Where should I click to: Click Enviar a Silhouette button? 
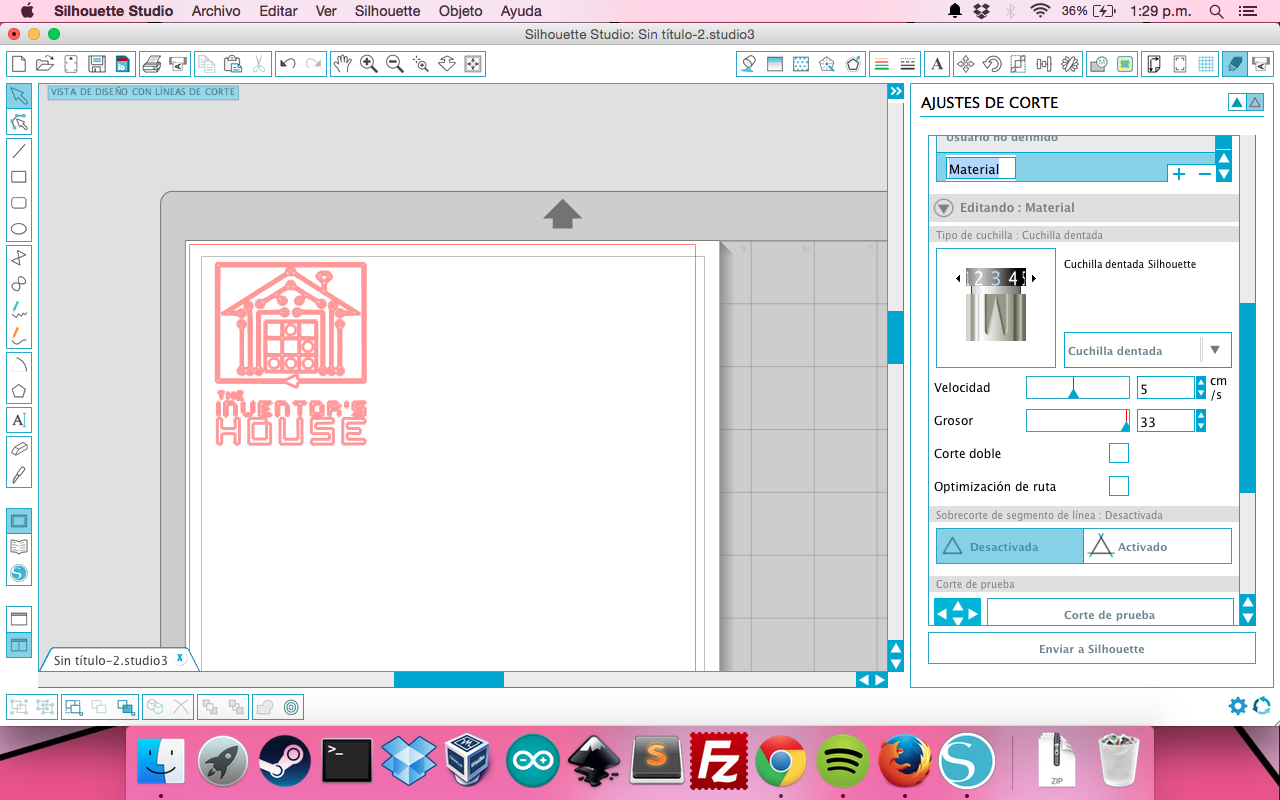pos(1091,648)
